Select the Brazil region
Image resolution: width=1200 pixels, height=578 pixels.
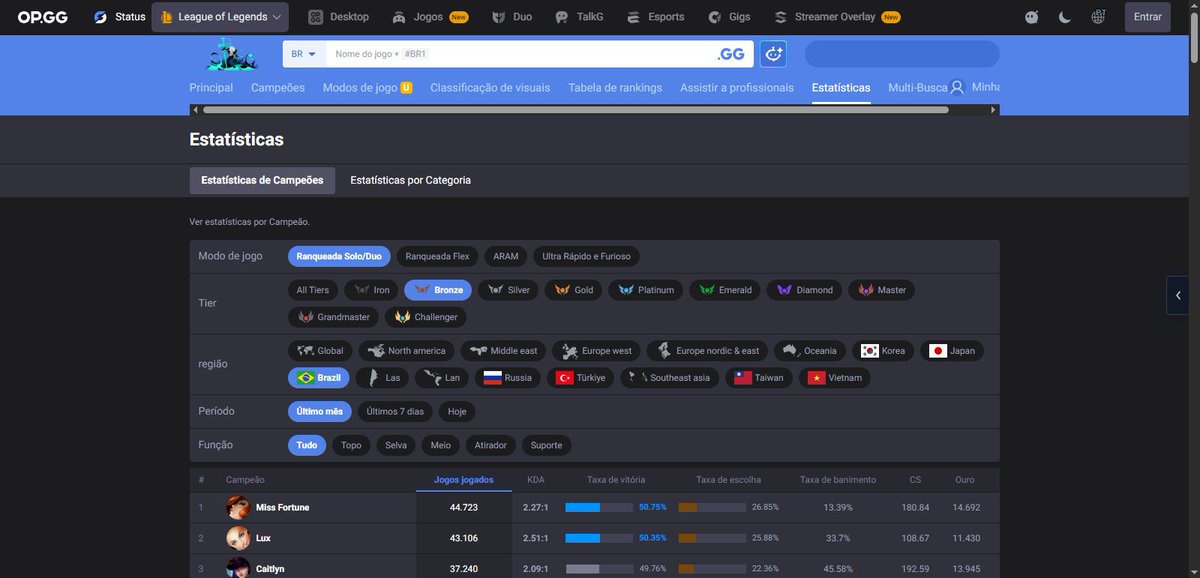coord(320,378)
